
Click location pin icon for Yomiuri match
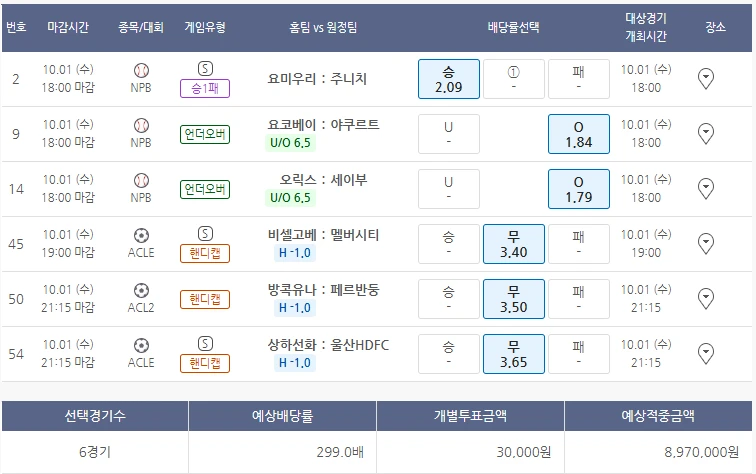click(706, 79)
